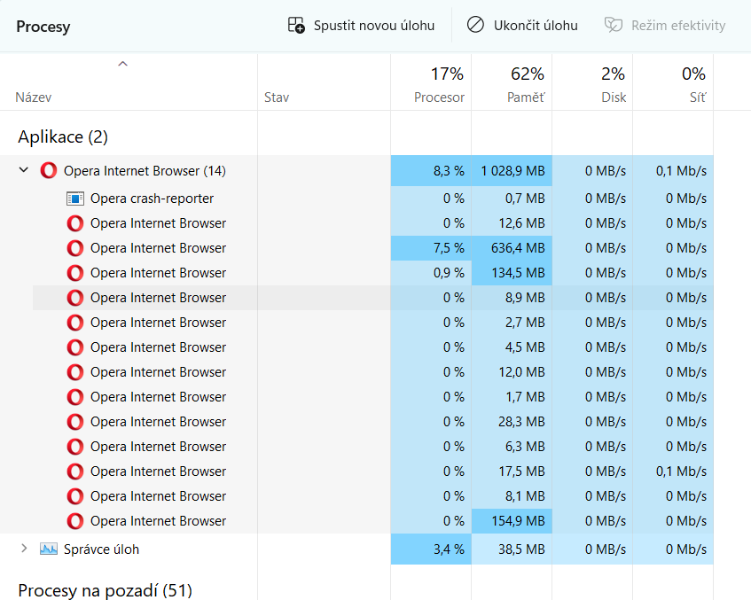The width and height of the screenshot is (751, 600).
Task: Click the 8,9 MB memory cell
Action: coord(512,298)
